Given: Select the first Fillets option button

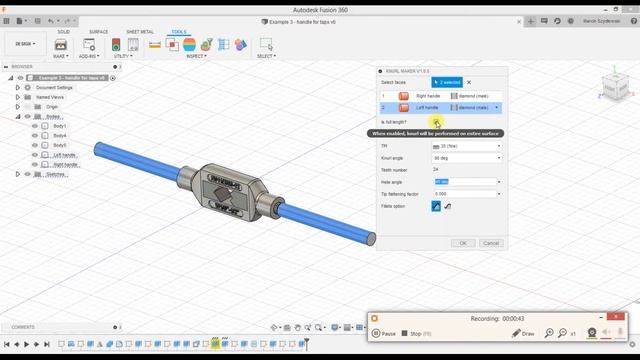Looking at the screenshot, I should coord(436,206).
